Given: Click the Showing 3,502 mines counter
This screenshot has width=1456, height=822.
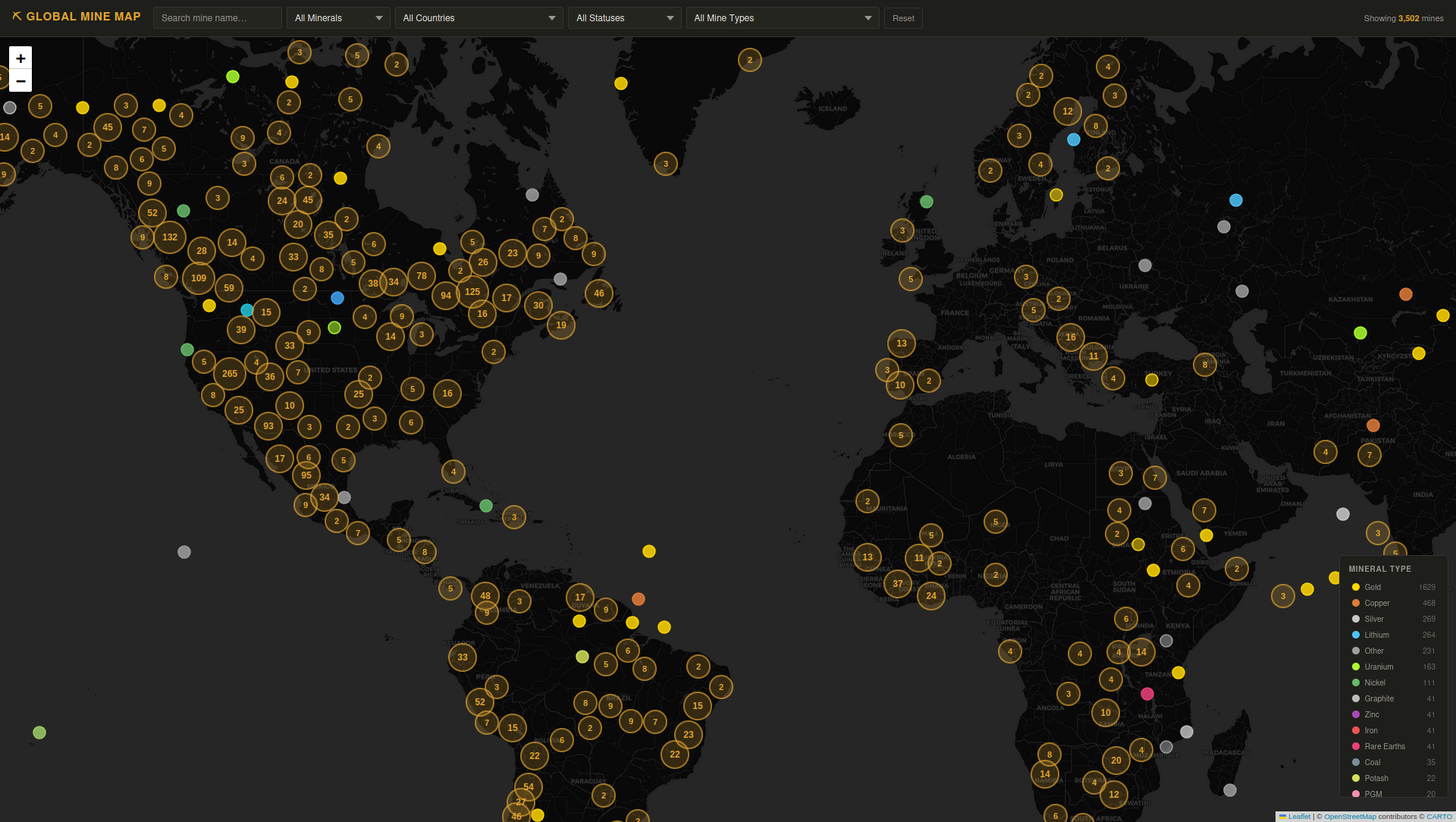Looking at the screenshot, I should (x=1404, y=18).
